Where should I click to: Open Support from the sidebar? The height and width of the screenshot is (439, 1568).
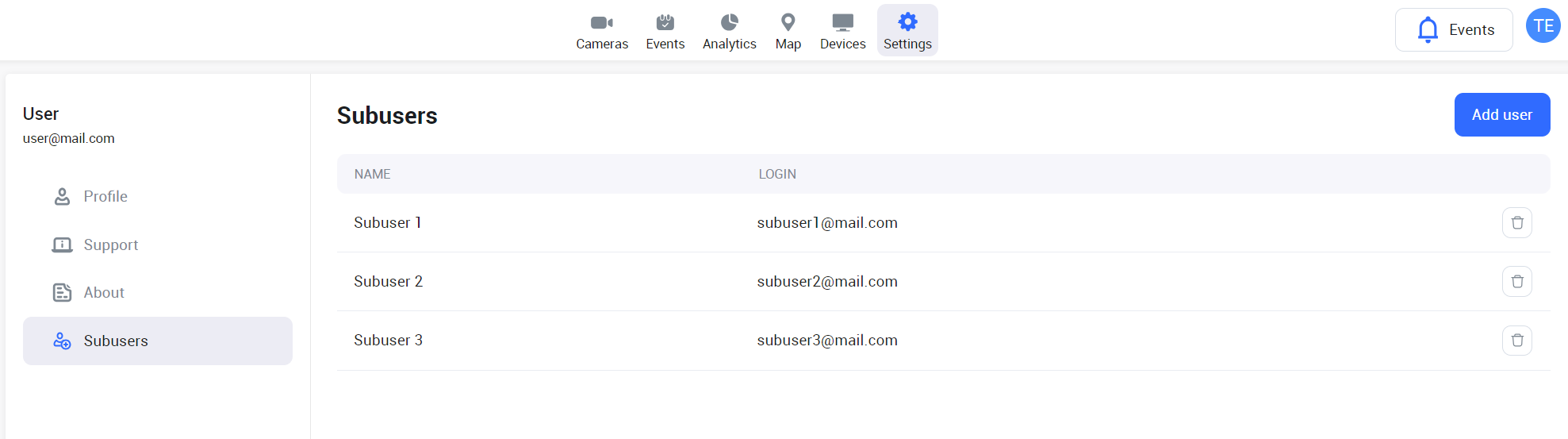click(x=110, y=245)
